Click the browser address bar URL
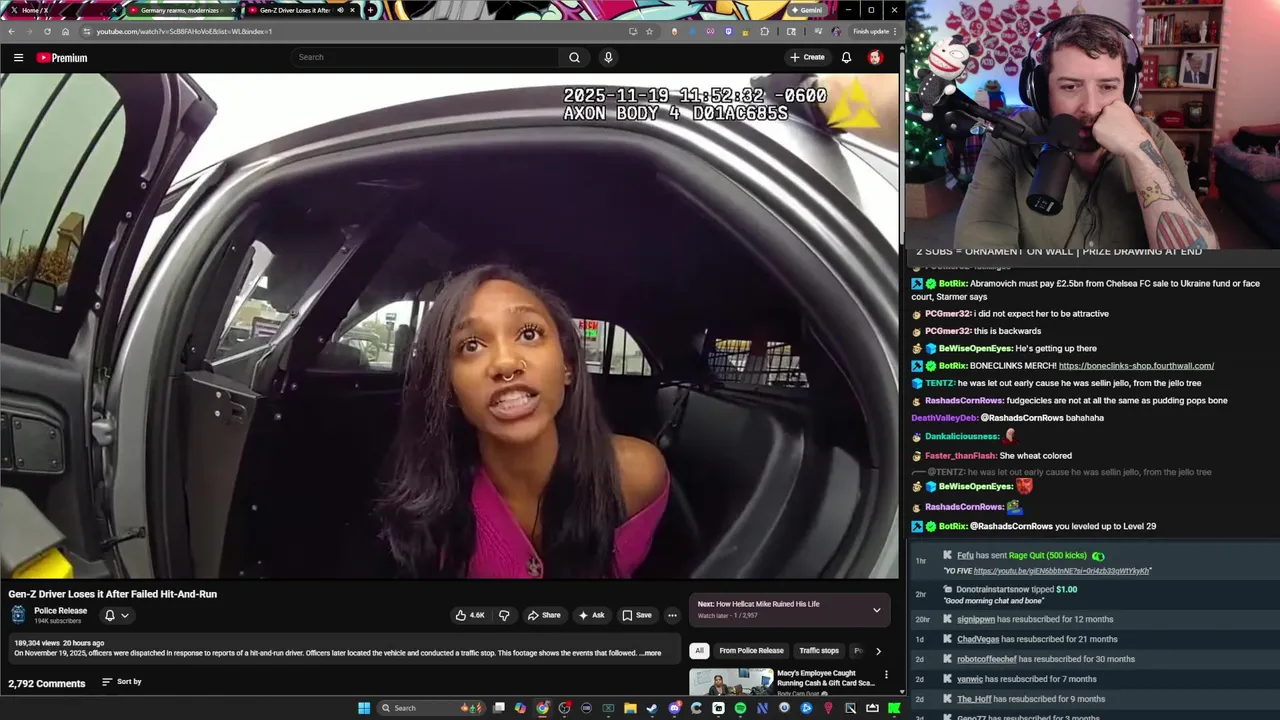The height and width of the screenshot is (720, 1280). click(x=184, y=31)
